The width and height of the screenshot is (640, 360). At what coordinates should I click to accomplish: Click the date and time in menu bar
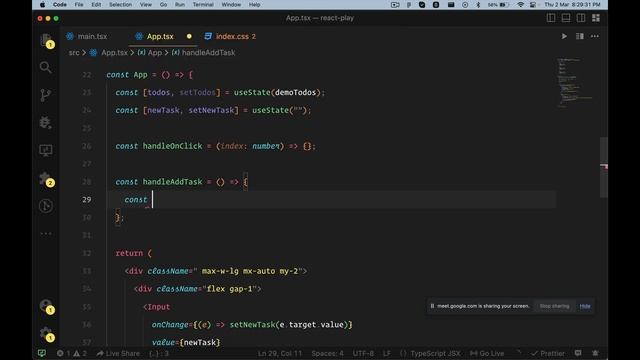click(572, 5)
